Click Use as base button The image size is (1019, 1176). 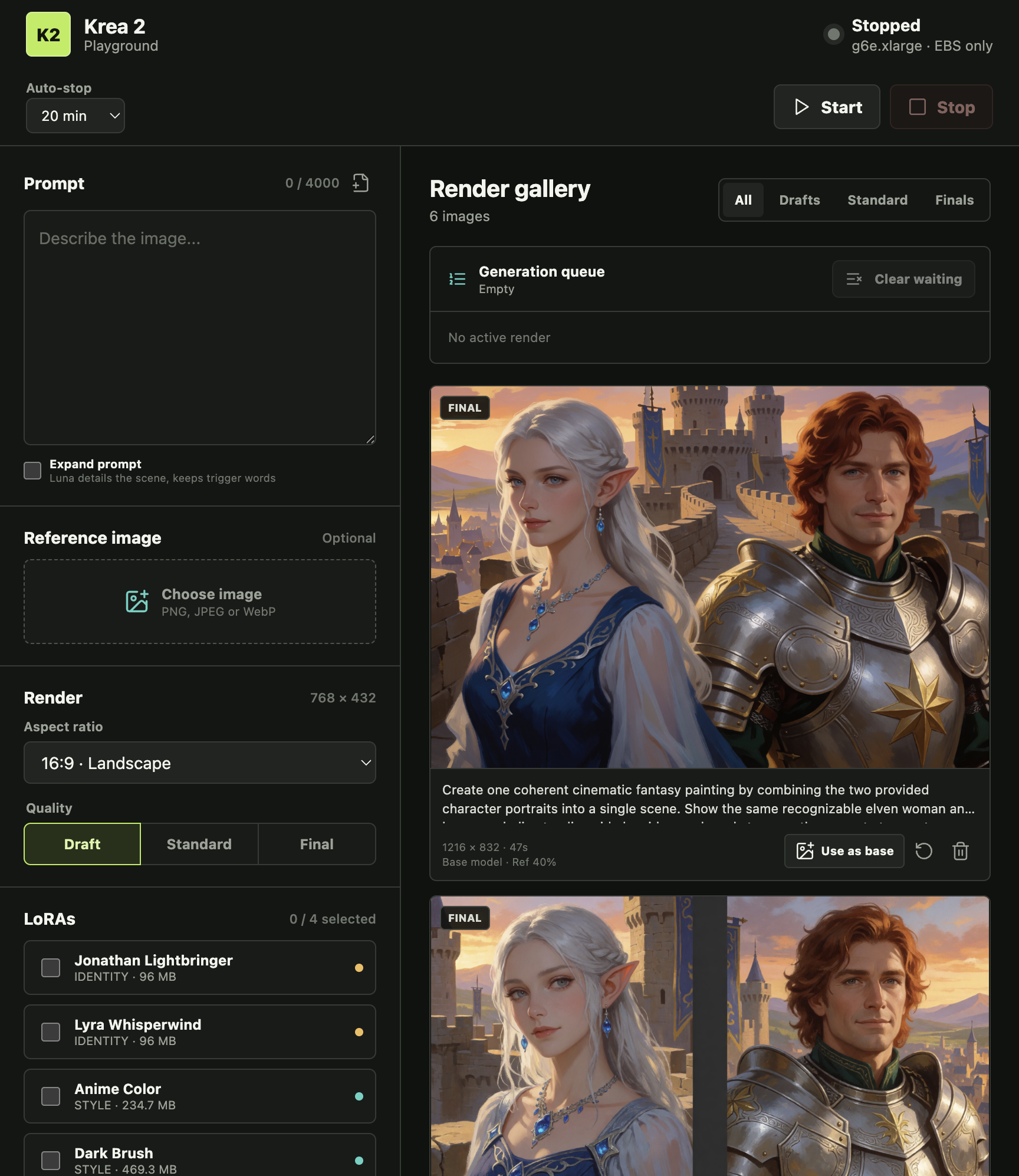click(x=844, y=851)
